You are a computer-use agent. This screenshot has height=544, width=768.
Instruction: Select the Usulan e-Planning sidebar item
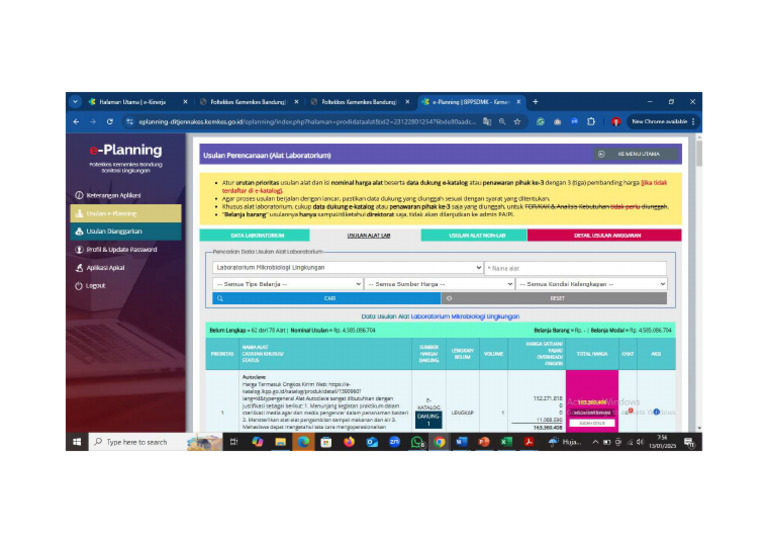tap(126, 213)
